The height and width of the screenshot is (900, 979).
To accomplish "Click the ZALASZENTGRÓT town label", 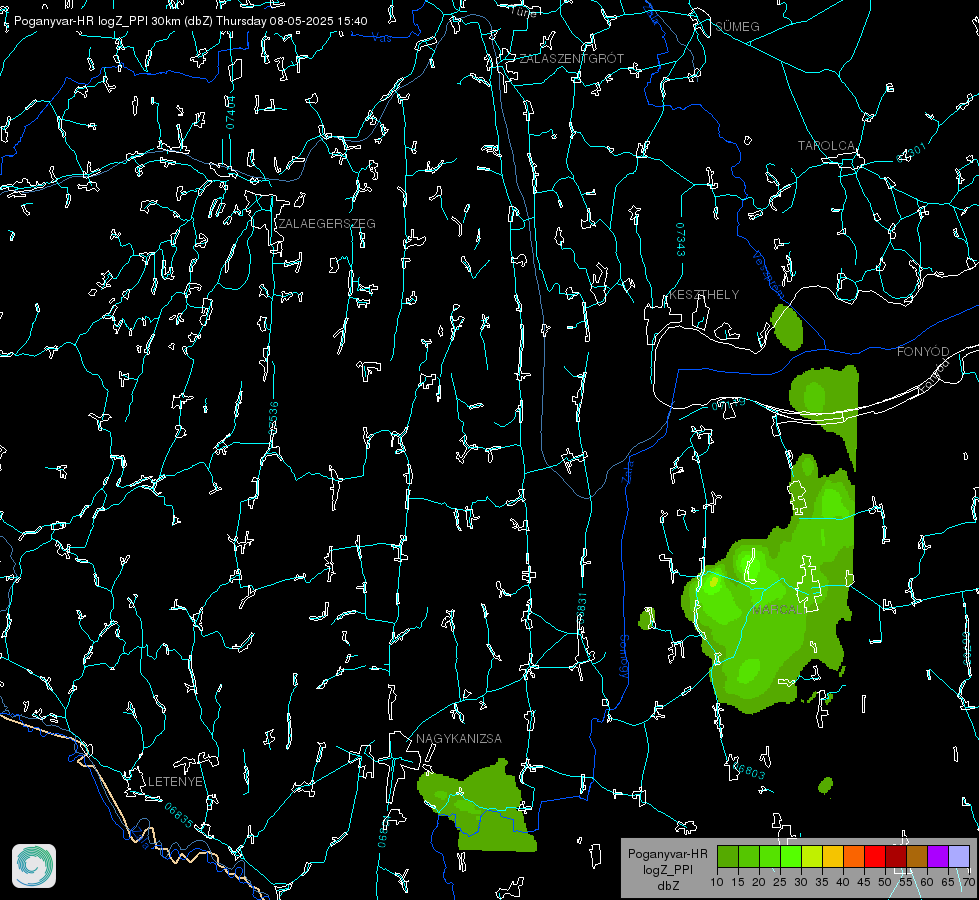I will (571, 59).
